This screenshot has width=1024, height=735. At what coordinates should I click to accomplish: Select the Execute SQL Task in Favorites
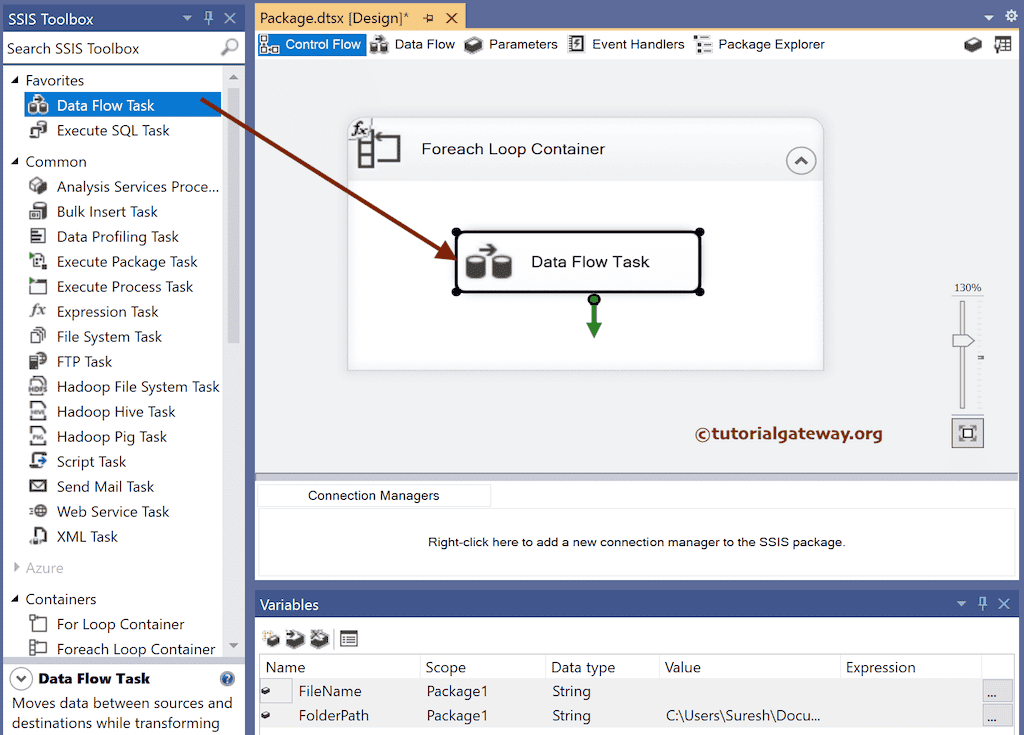point(113,130)
